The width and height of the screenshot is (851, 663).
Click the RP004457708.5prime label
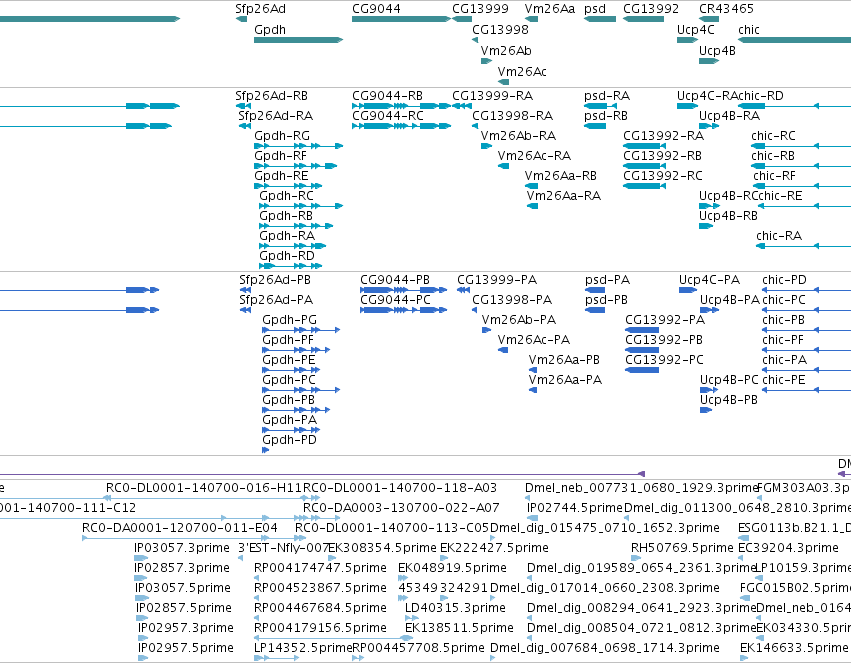tap(418, 648)
